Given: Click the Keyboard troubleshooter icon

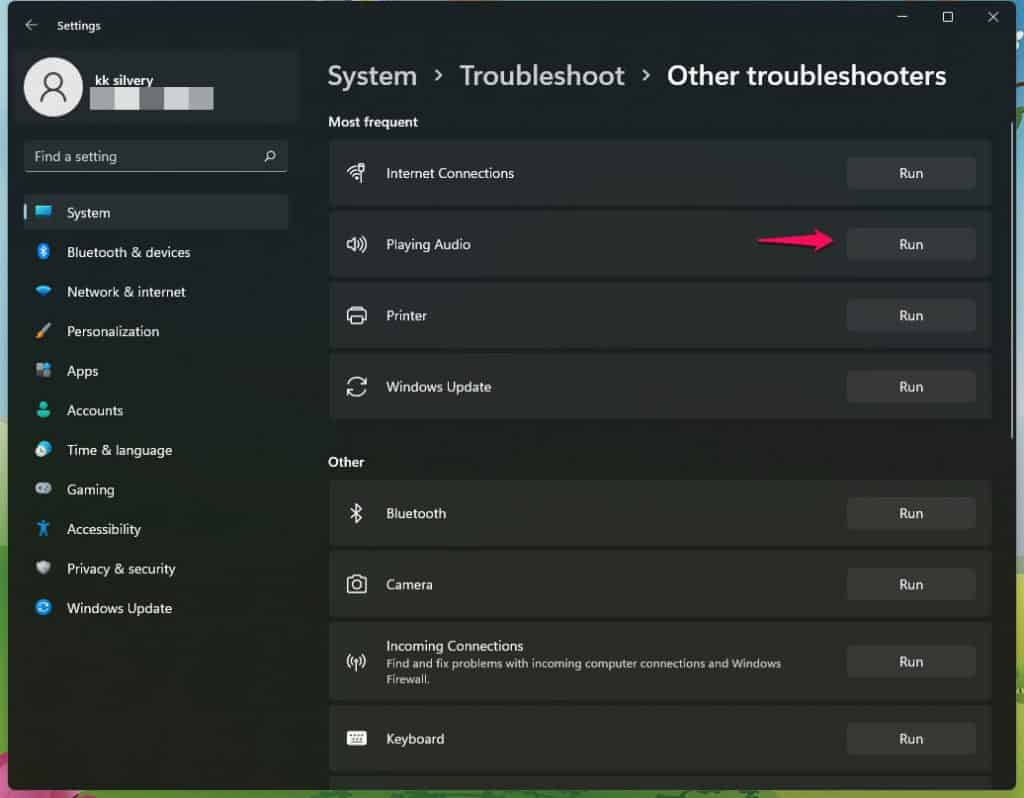Looking at the screenshot, I should pos(357,738).
